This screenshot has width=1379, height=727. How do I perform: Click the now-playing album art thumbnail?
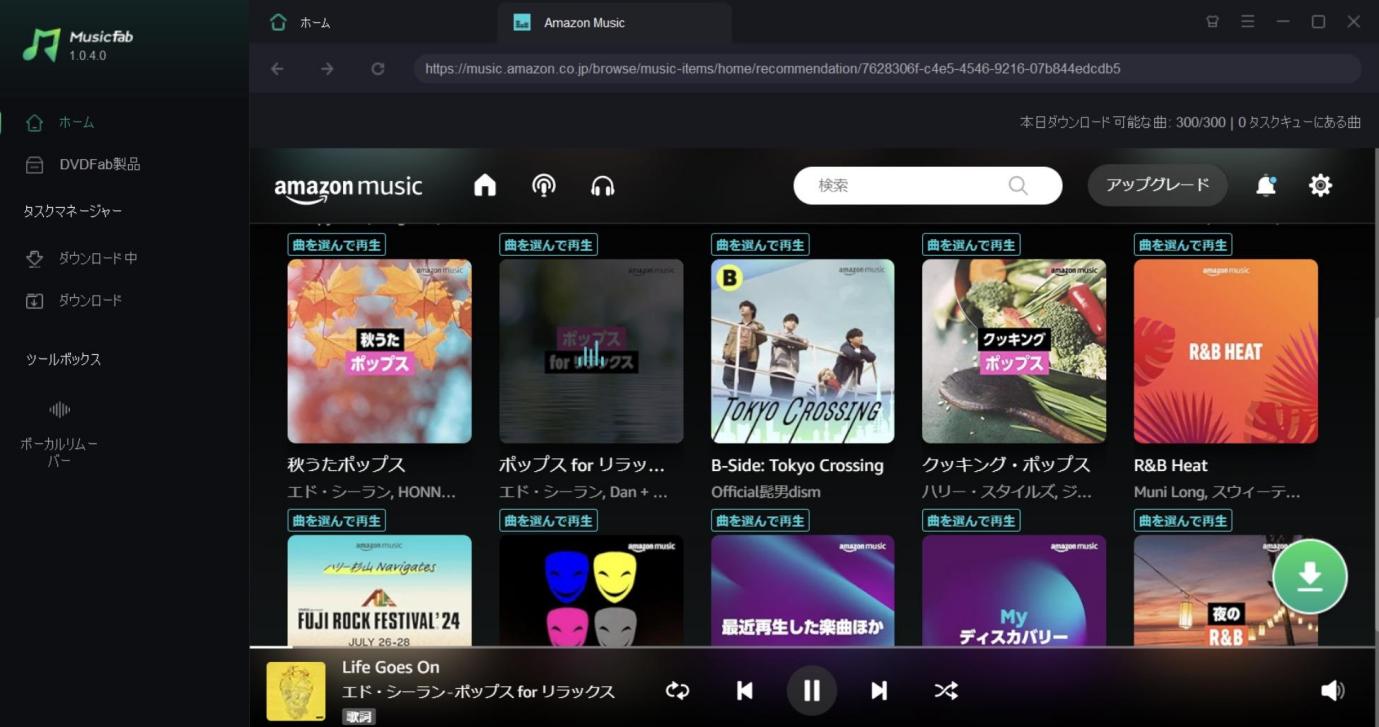point(296,691)
